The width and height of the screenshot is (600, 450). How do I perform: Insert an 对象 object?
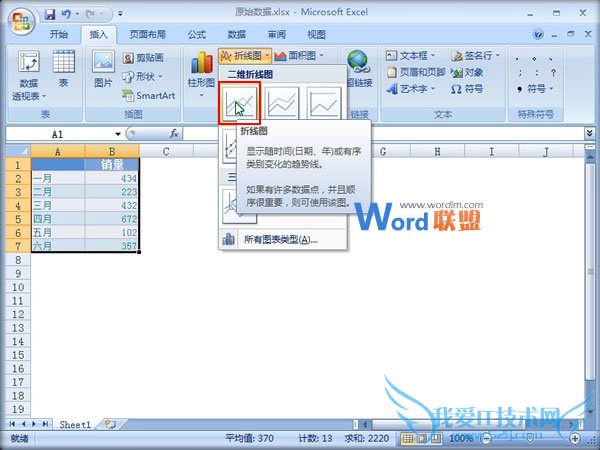467,72
